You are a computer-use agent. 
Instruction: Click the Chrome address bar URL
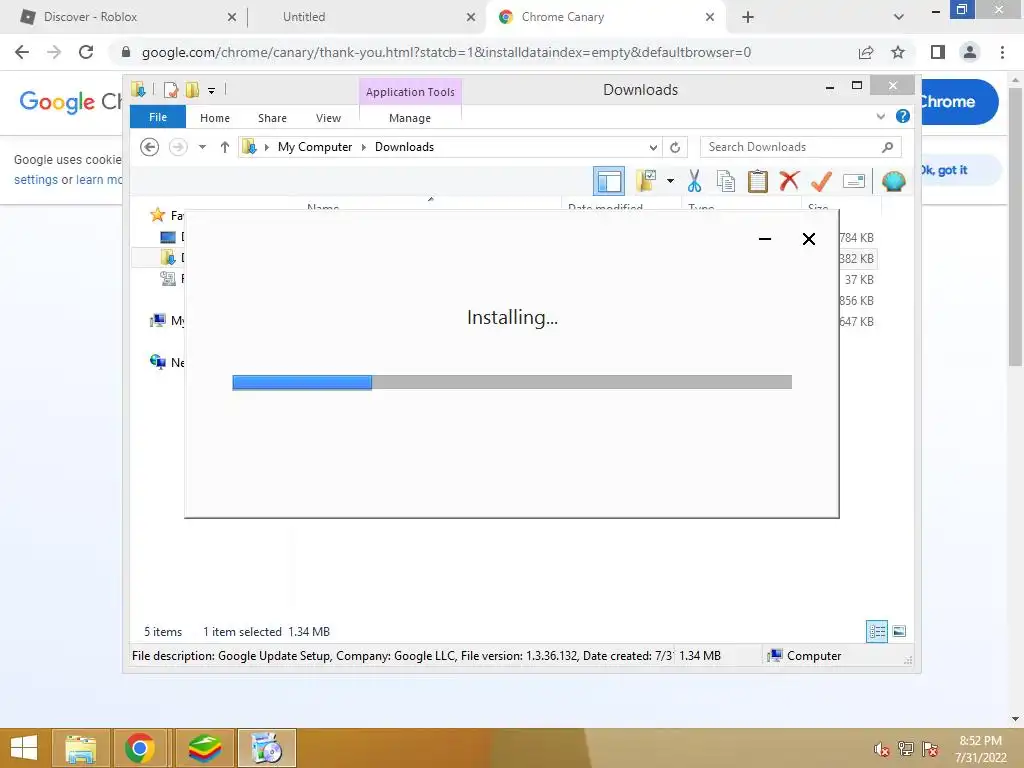(446, 52)
